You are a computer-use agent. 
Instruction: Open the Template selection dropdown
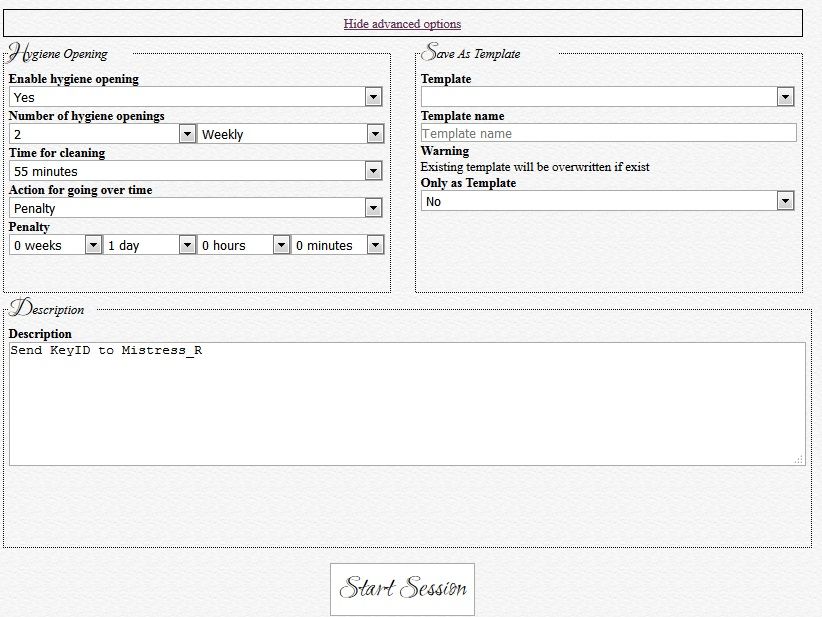pyautogui.click(x=607, y=97)
